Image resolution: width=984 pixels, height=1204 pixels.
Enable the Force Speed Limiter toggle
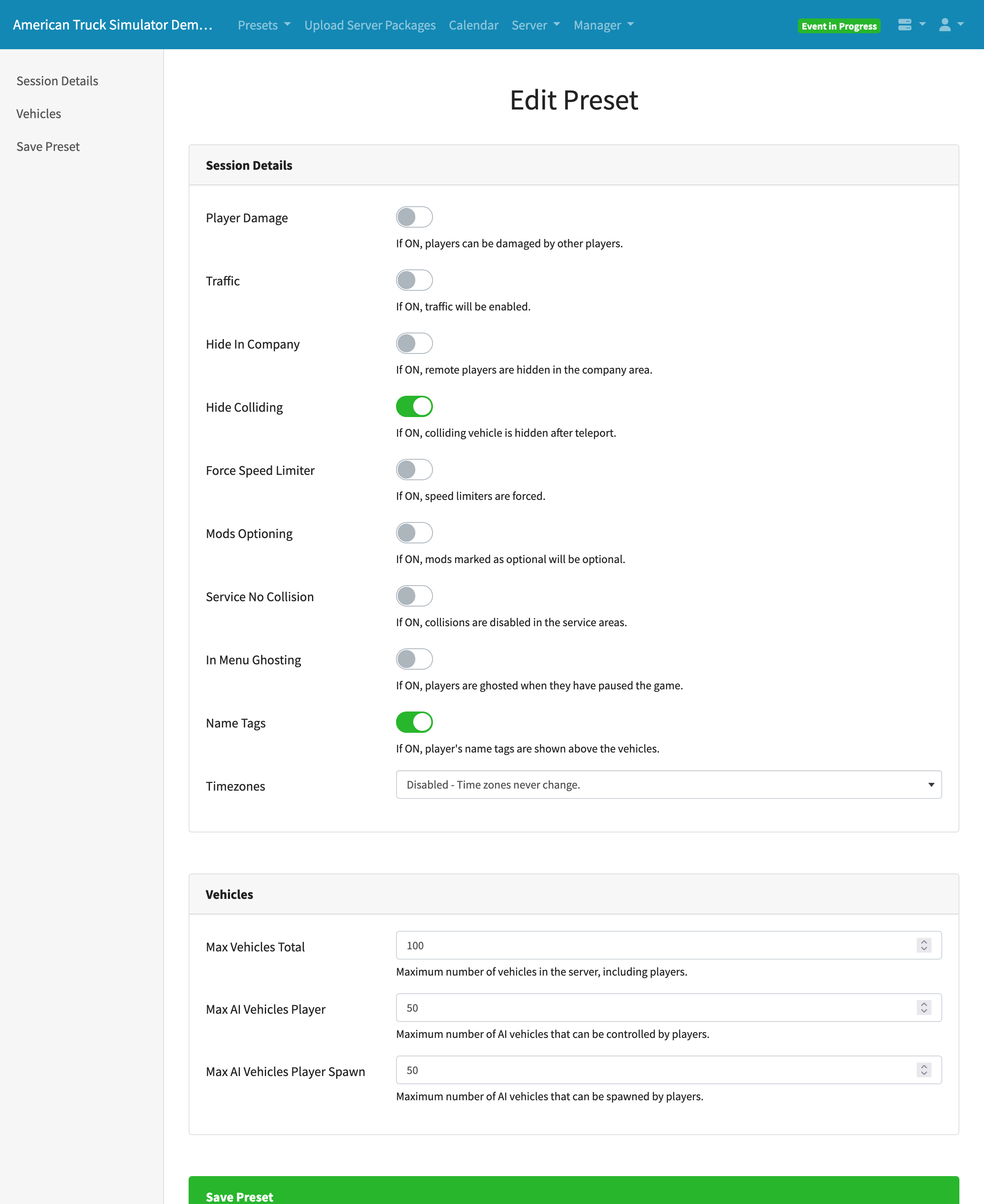click(414, 470)
